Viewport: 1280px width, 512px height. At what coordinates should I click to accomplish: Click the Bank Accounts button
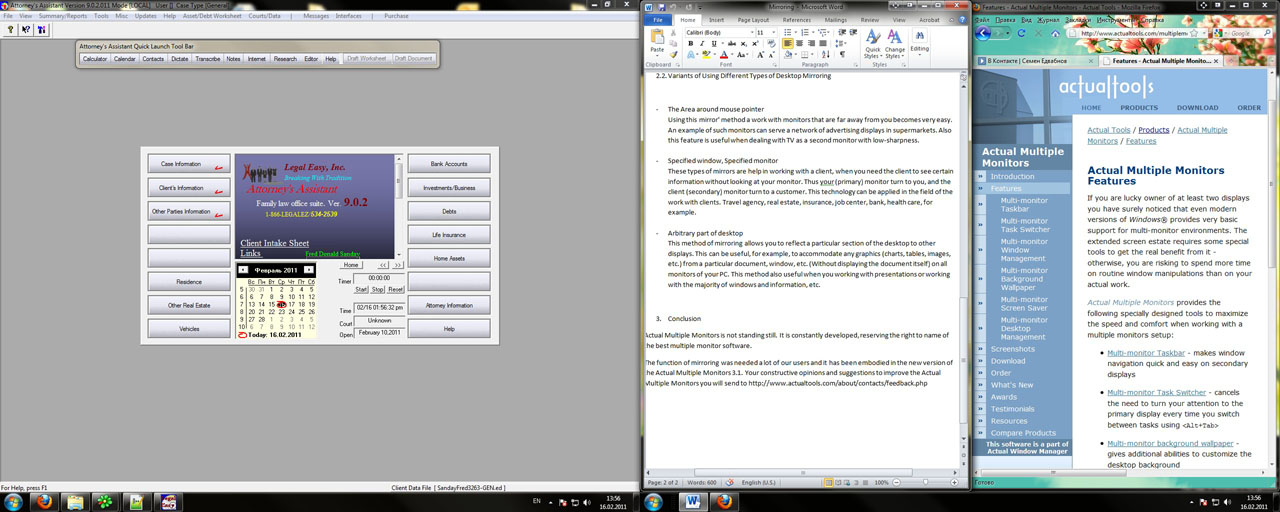[x=449, y=164]
